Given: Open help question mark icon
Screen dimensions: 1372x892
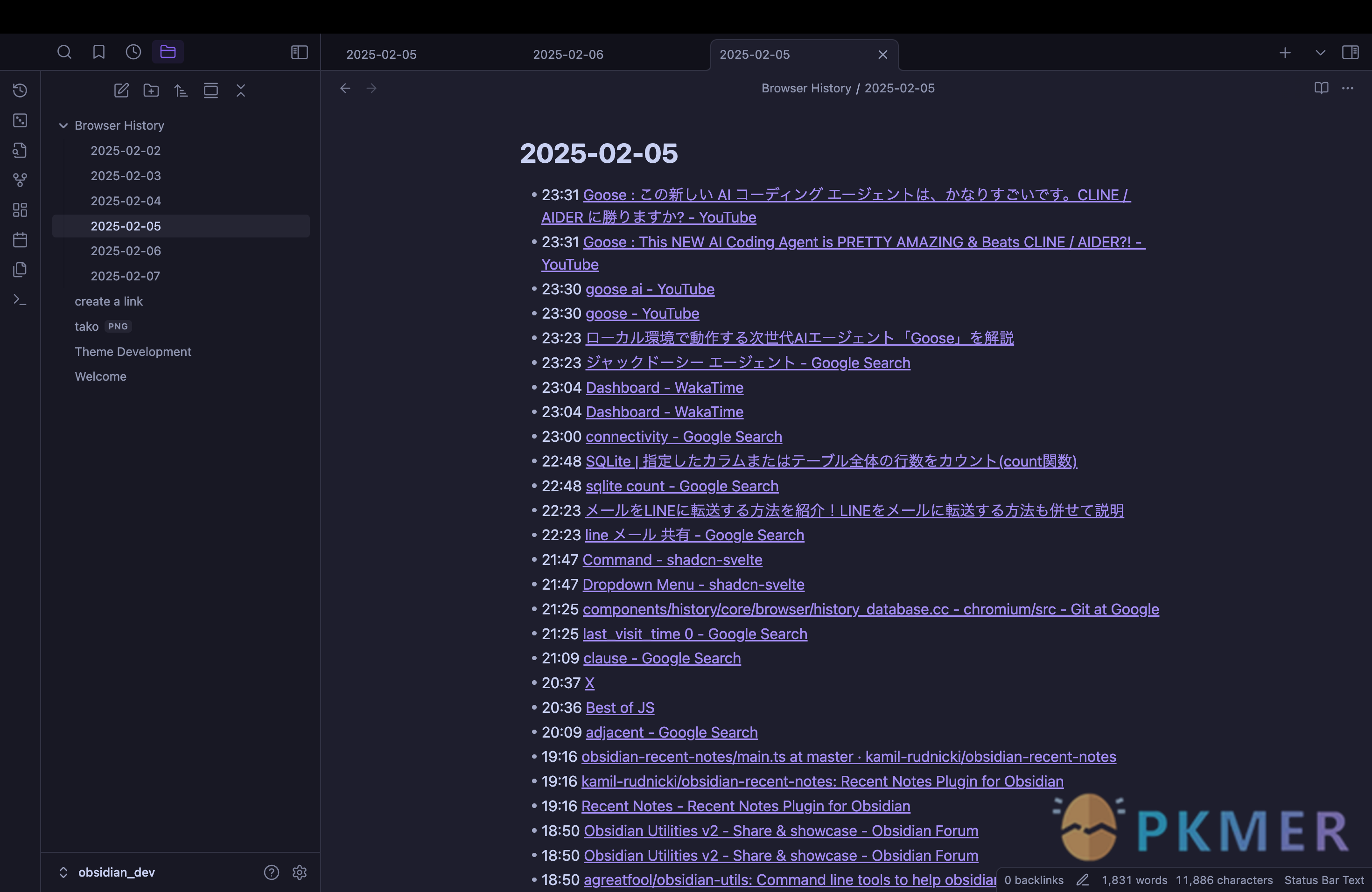Looking at the screenshot, I should click(x=272, y=872).
